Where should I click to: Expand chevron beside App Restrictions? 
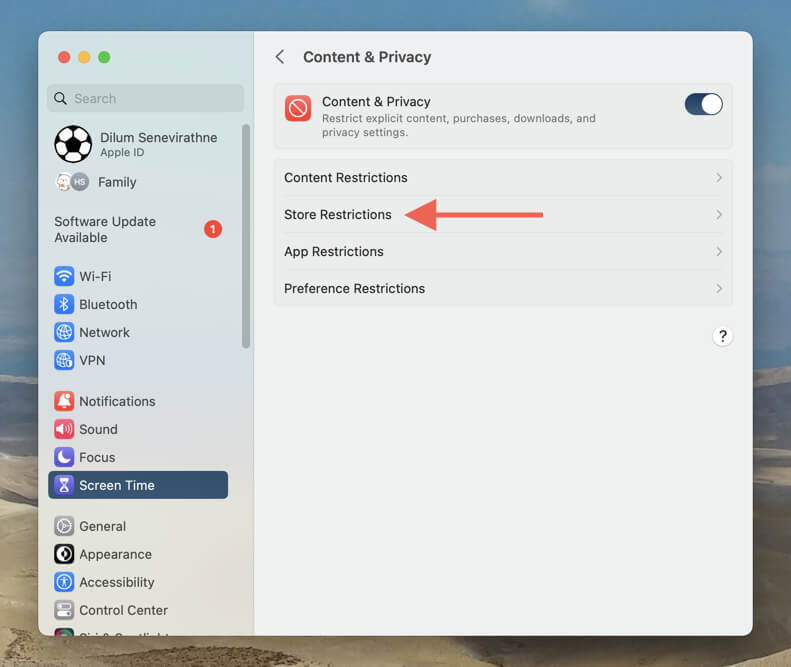[x=719, y=251]
